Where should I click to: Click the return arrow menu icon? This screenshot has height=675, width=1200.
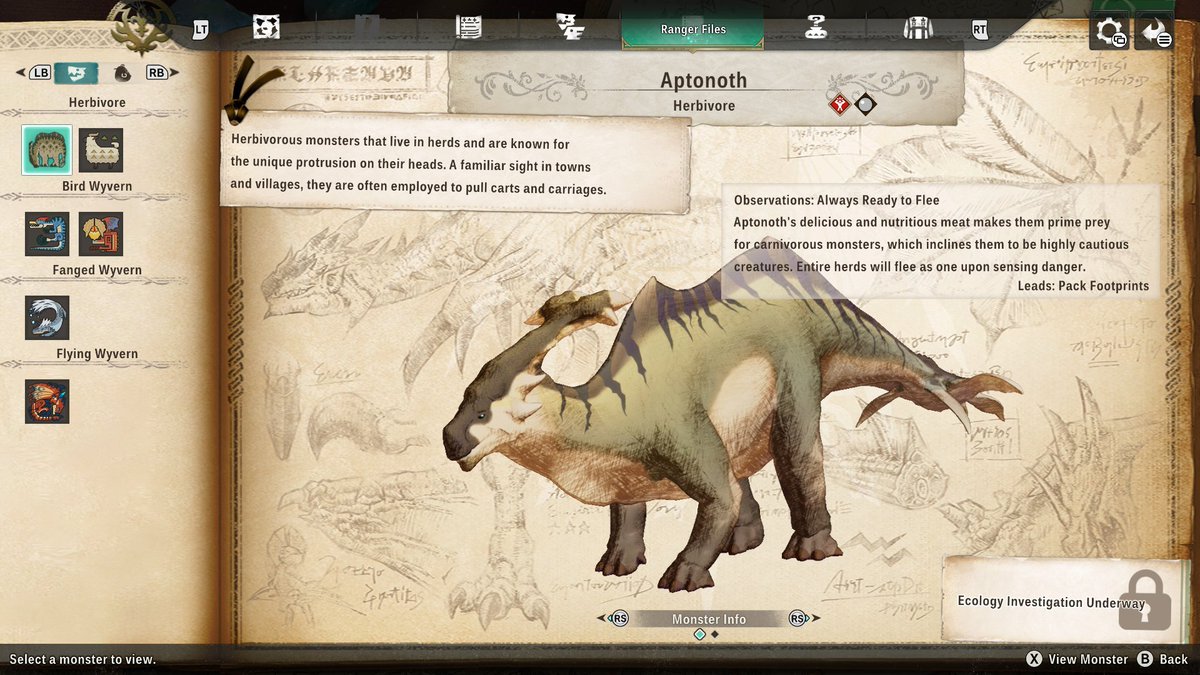click(1155, 32)
